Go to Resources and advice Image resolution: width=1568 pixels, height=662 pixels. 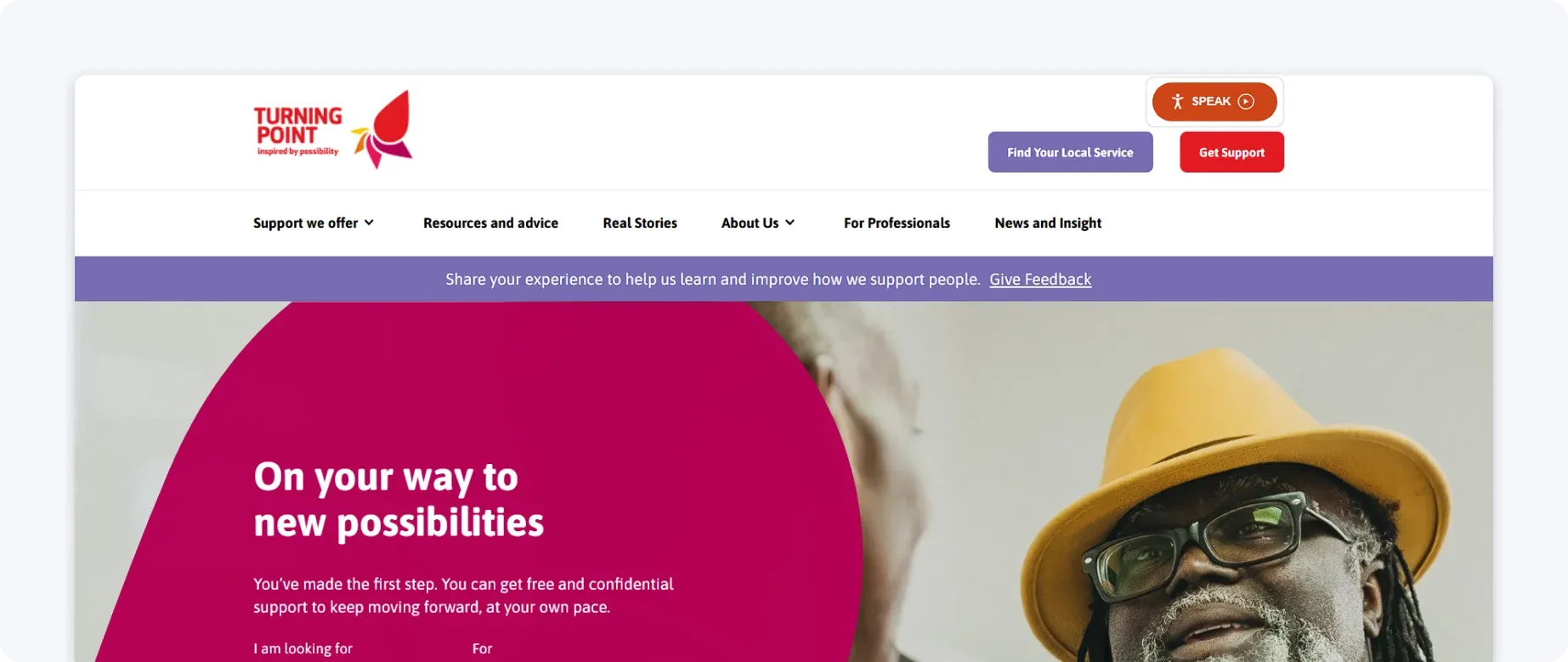click(490, 223)
